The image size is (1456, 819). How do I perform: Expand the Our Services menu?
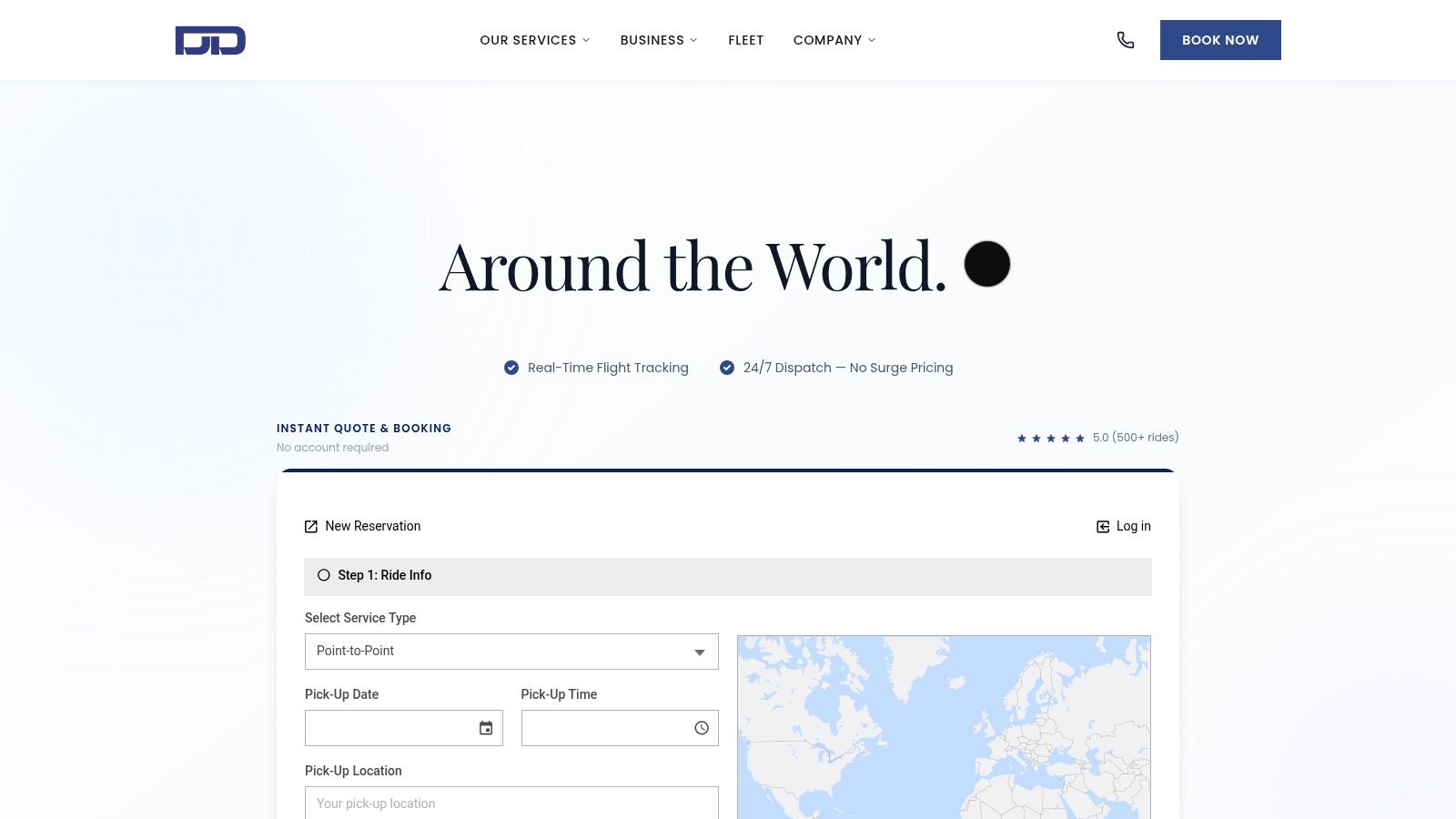pyautogui.click(x=535, y=40)
